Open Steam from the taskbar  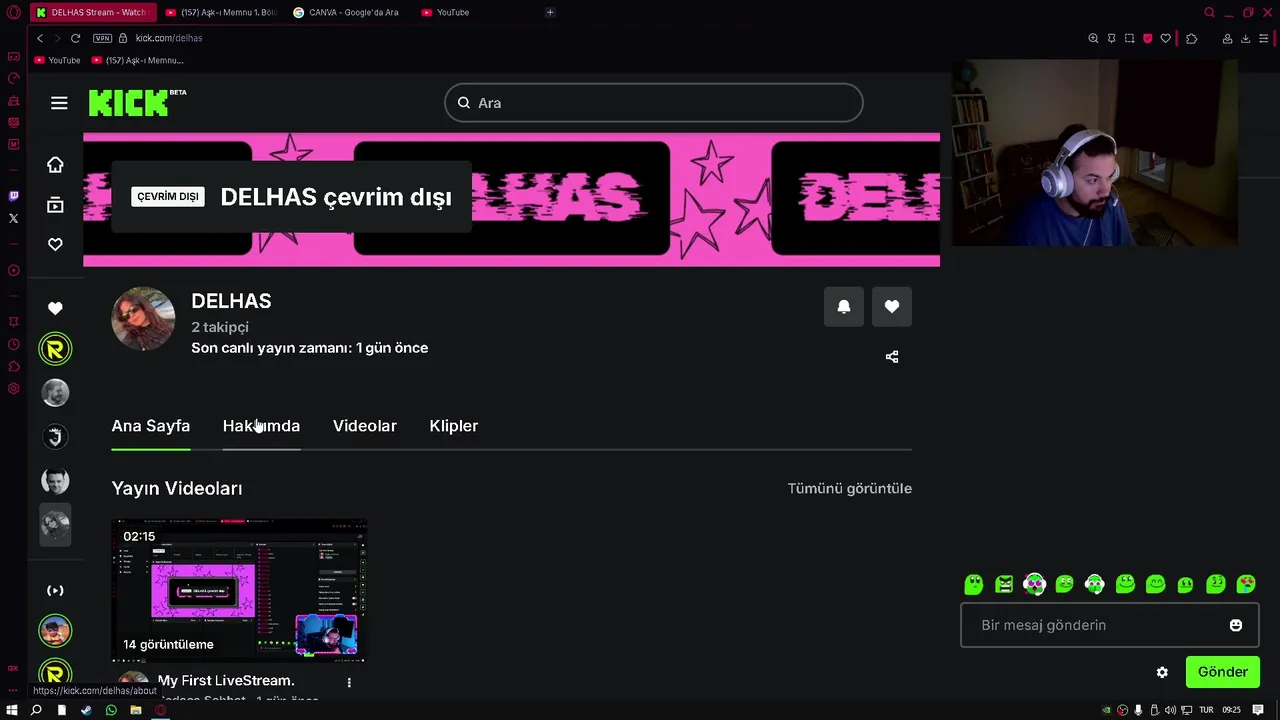pyautogui.click(x=86, y=710)
